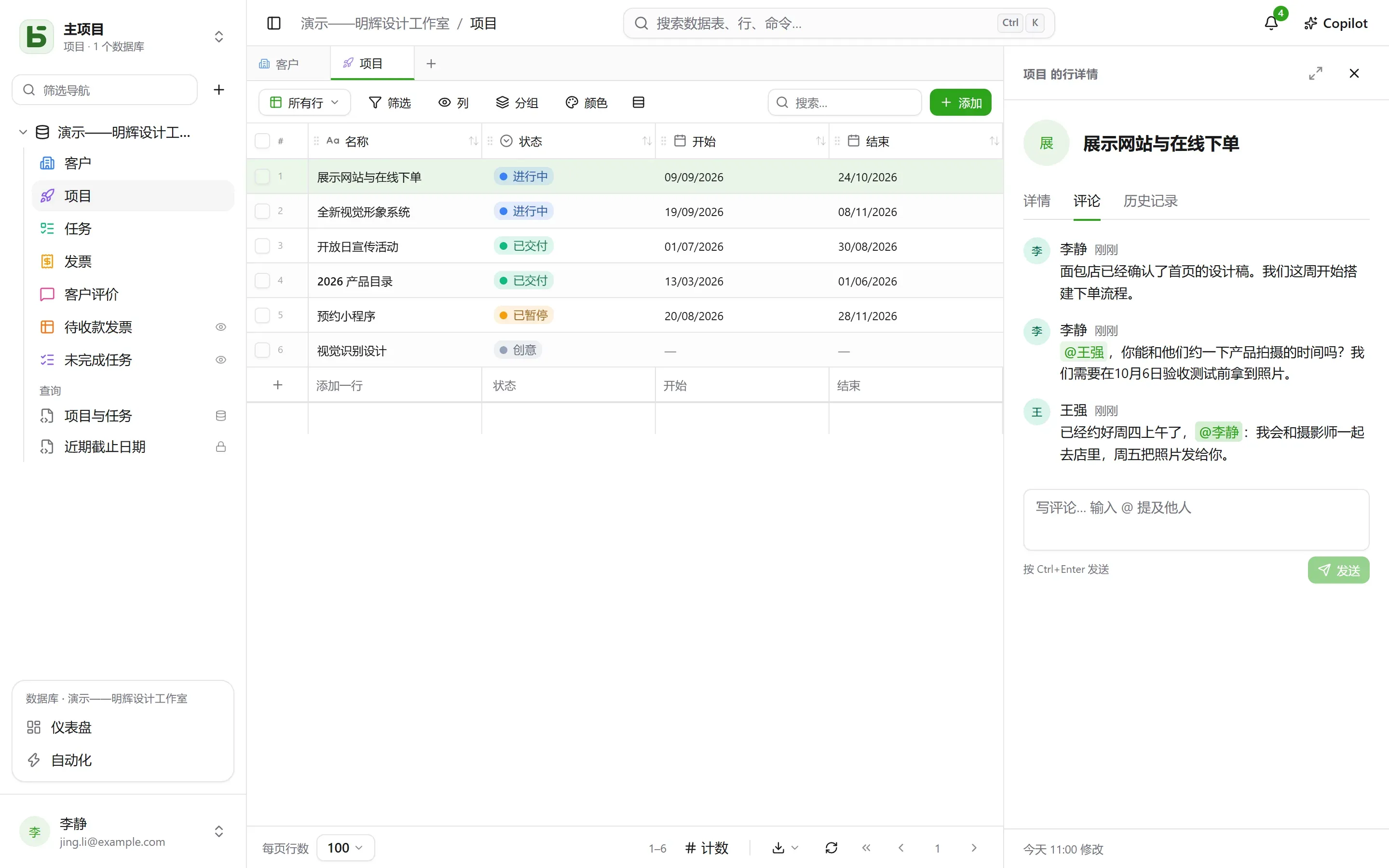Sort by 结束 column arrows
The image size is (1389, 868).
point(994,141)
